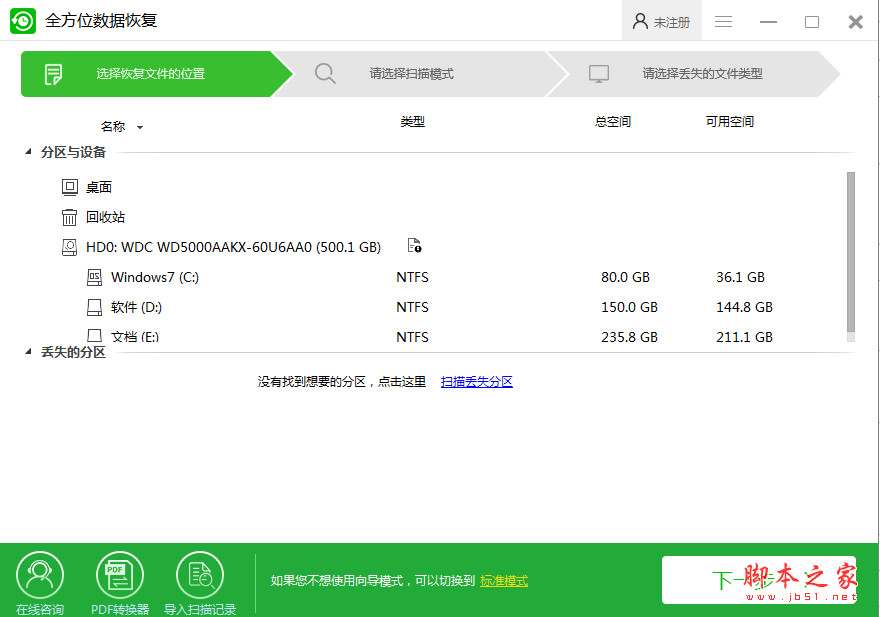Collapse the 丢失的分区 section
880x617 pixels.
(x=26, y=352)
